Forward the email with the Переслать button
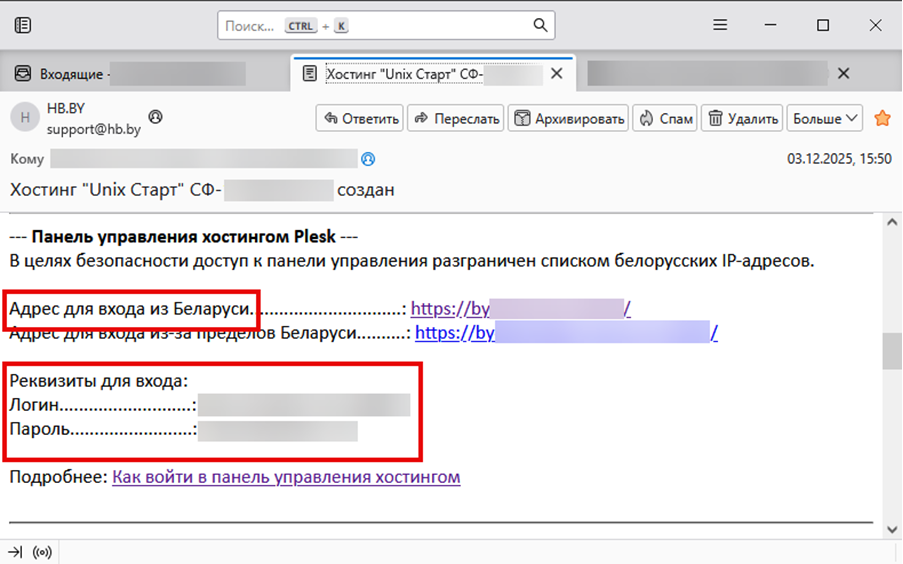This screenshot has height=564, width=903. (455, 118)
